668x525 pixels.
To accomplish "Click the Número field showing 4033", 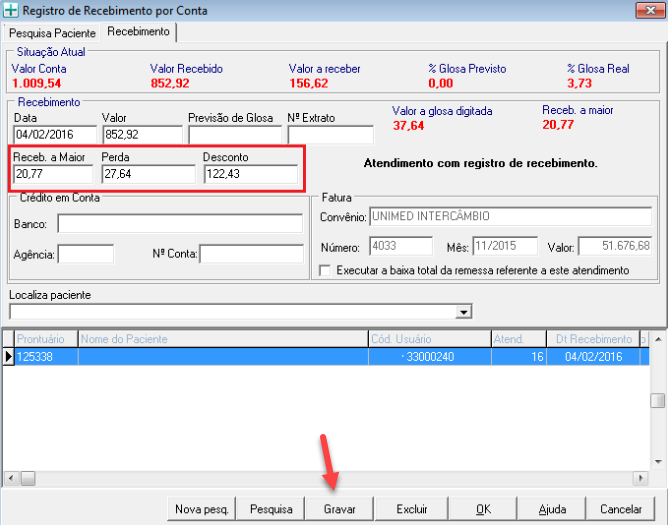I will [401, 246].
